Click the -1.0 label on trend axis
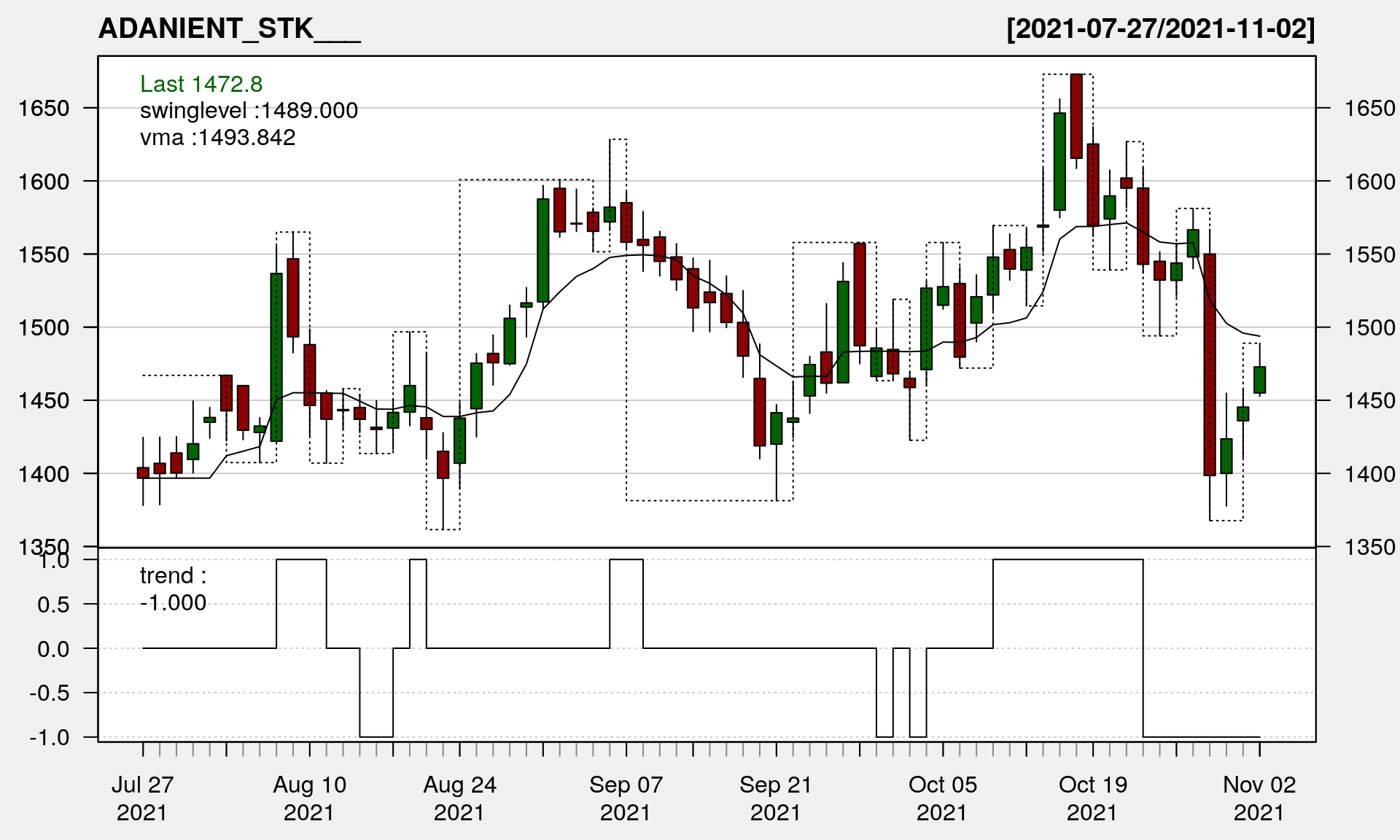The height and width of the screenshot is (840, 1400). pos(50,737)
